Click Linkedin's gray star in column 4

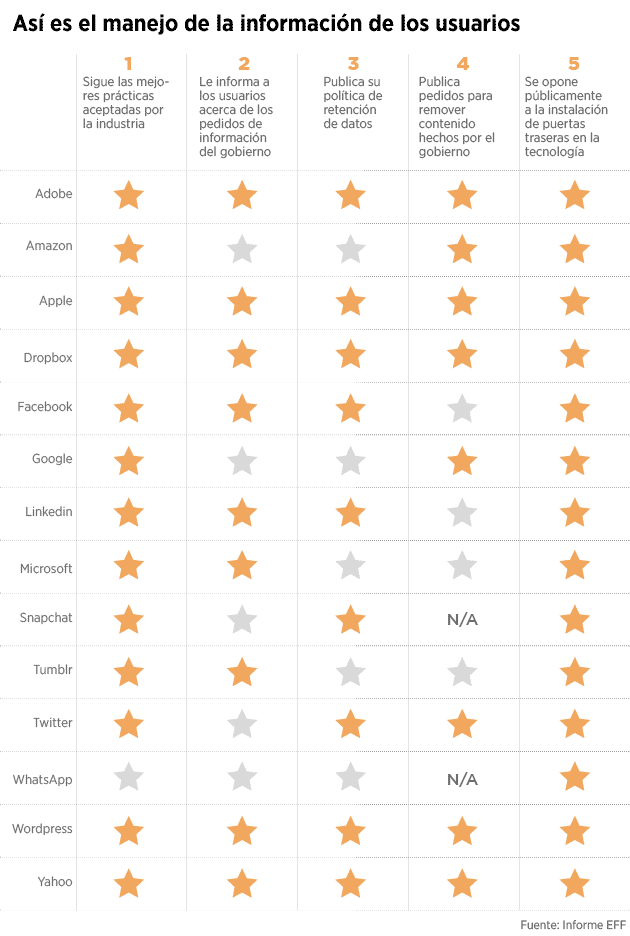point(461,513)
